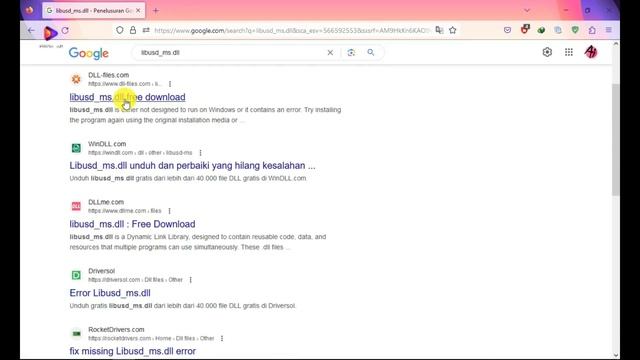Click the RocketDrivers.com site favicon
This screenshot has width=640, height=360.
76,334
